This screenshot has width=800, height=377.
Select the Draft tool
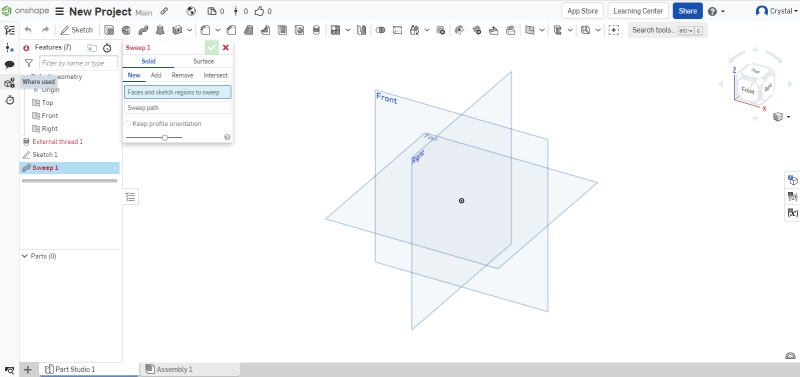tap(248, 30)
